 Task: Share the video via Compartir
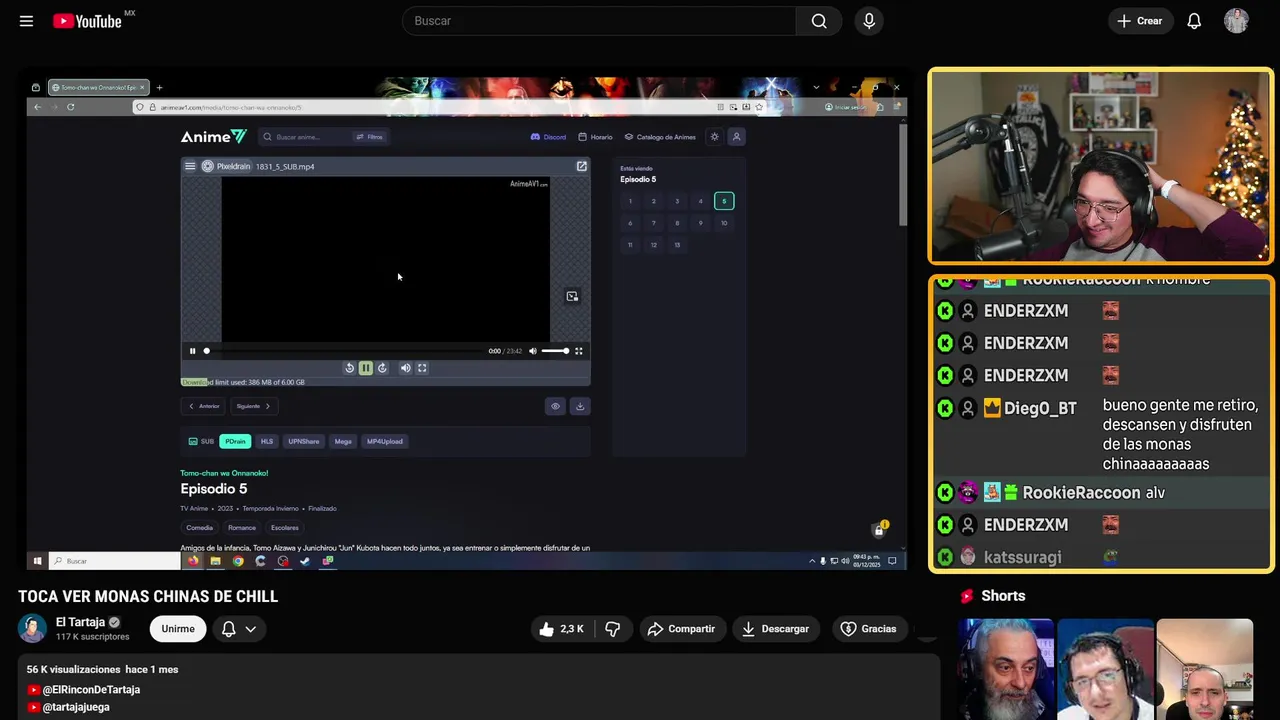681,629
